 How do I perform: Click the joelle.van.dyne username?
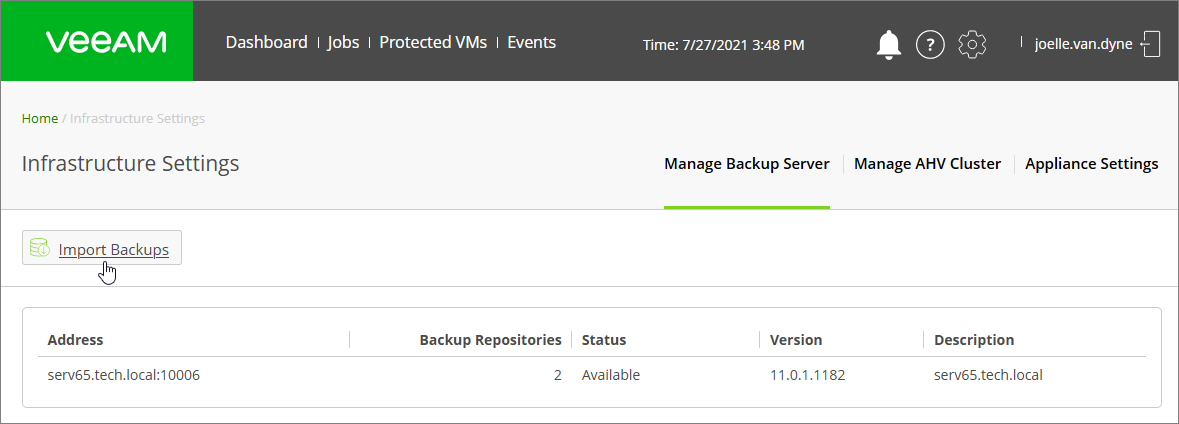[x=1084, y=44]
